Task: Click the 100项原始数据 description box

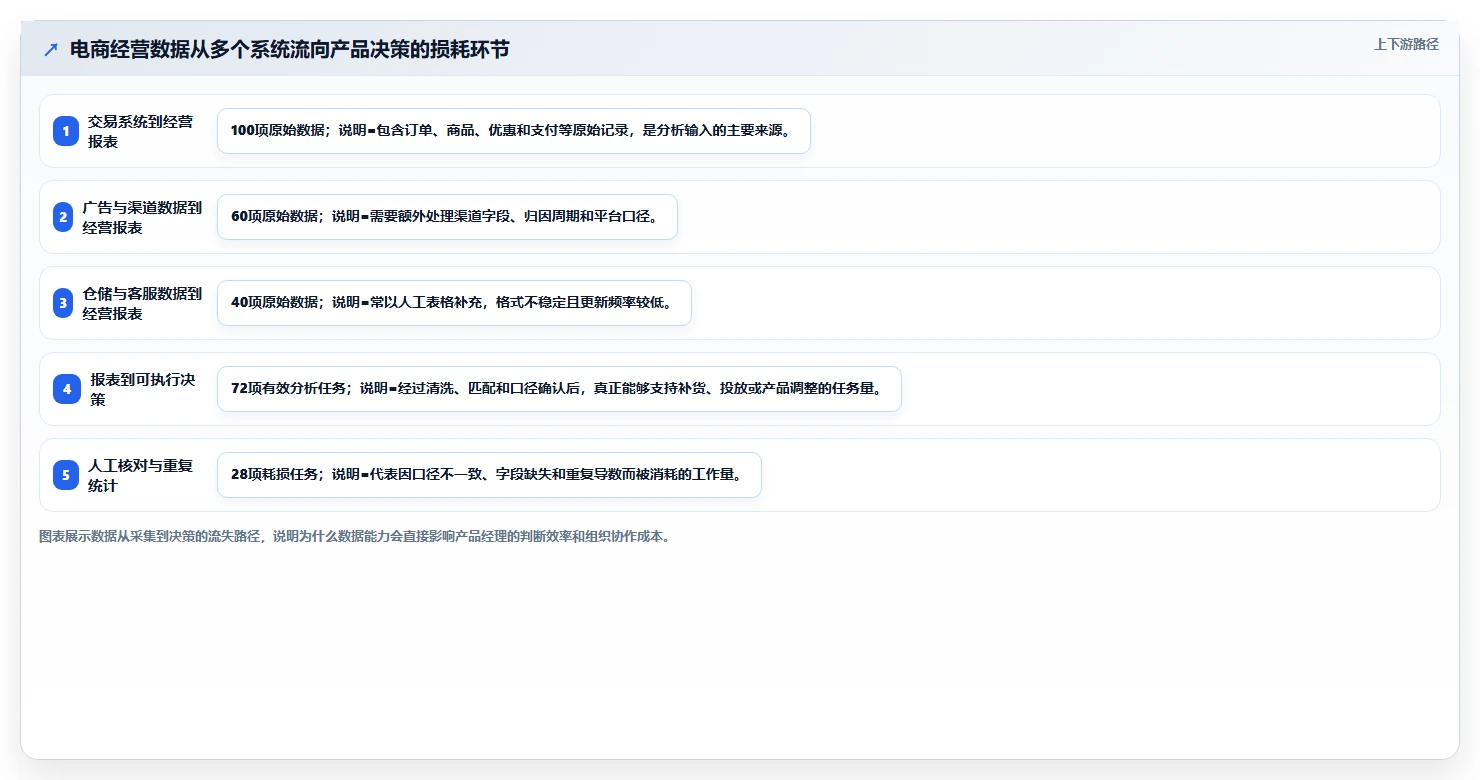Action: point(514,131)
